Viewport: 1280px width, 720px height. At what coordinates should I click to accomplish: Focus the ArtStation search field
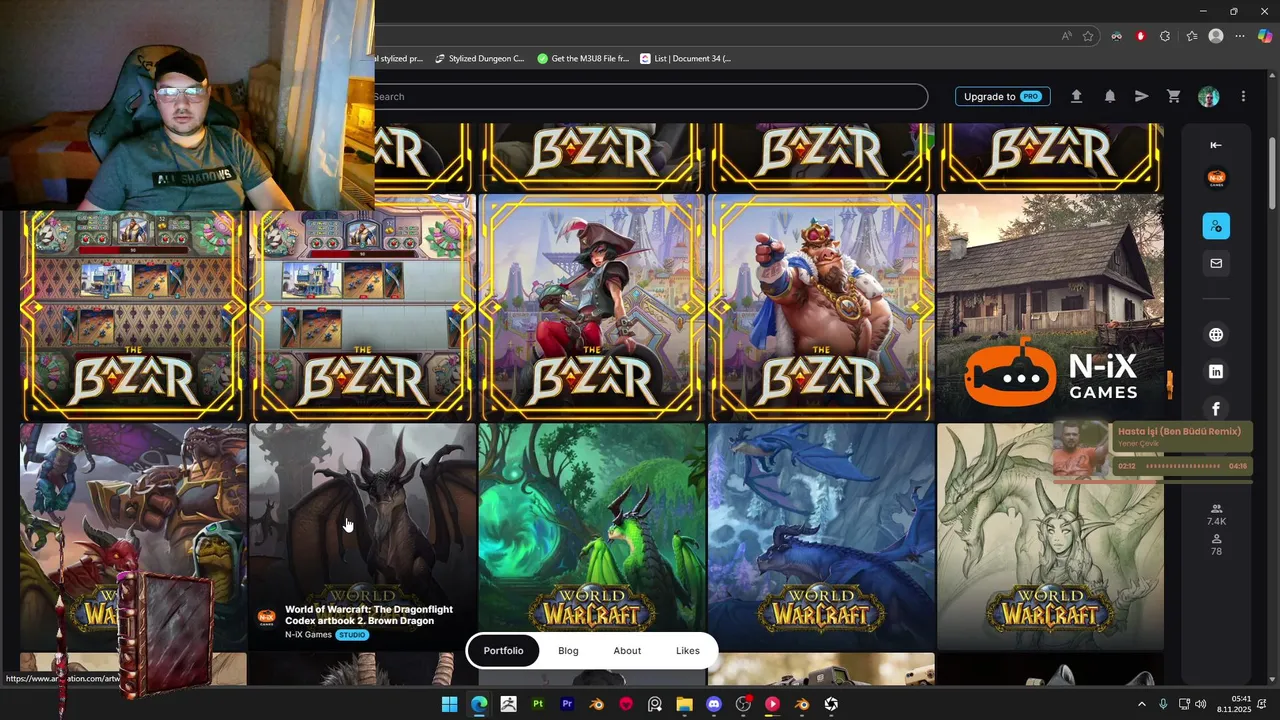pyautogui.click(x=651, y=96)
